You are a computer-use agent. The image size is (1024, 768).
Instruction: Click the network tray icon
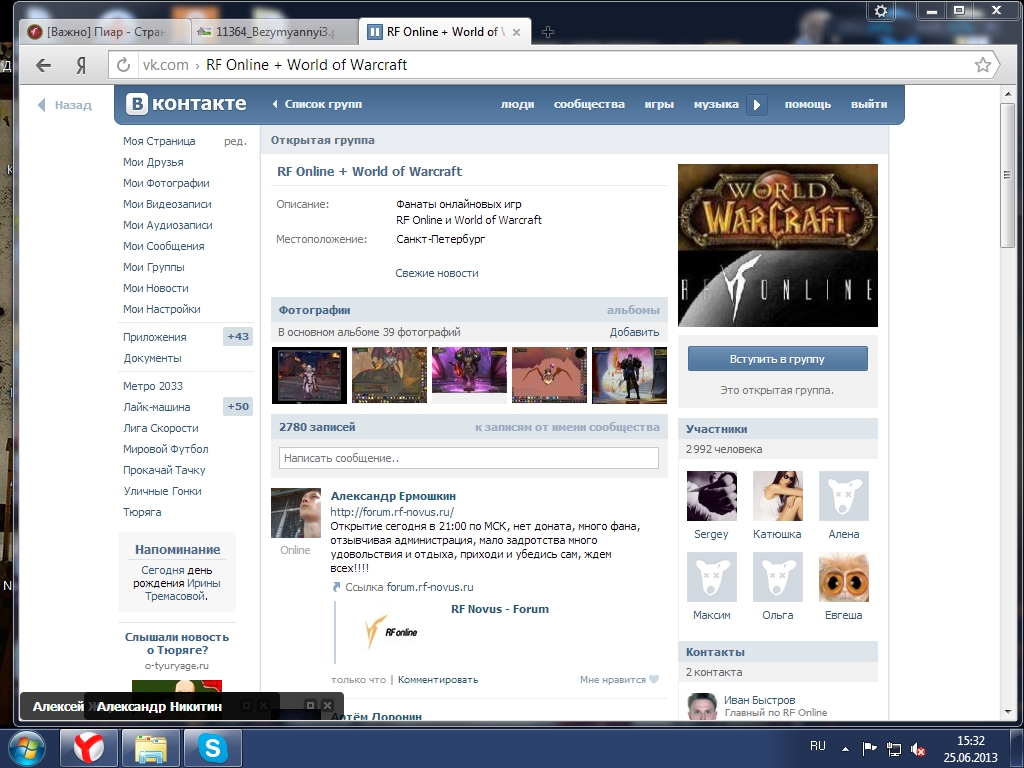[x=894, y=749]
